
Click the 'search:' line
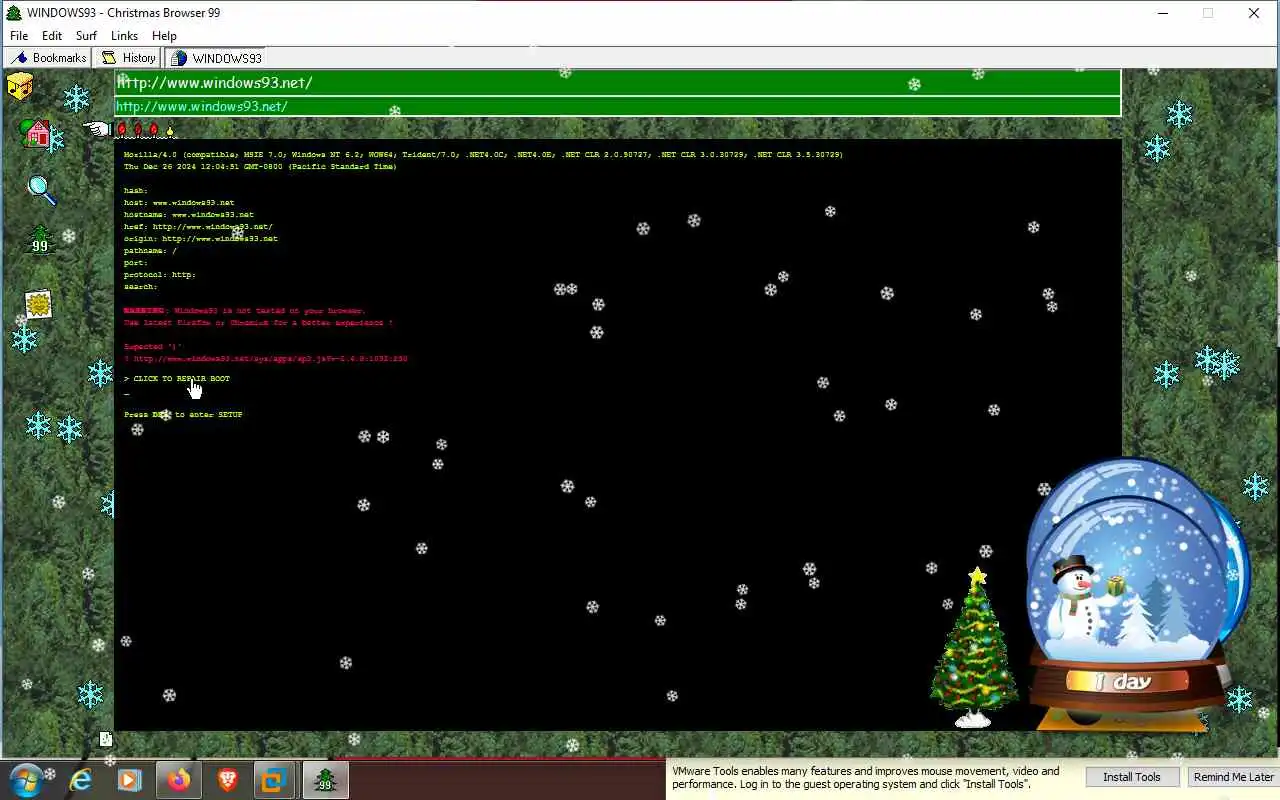coord(141,287)
